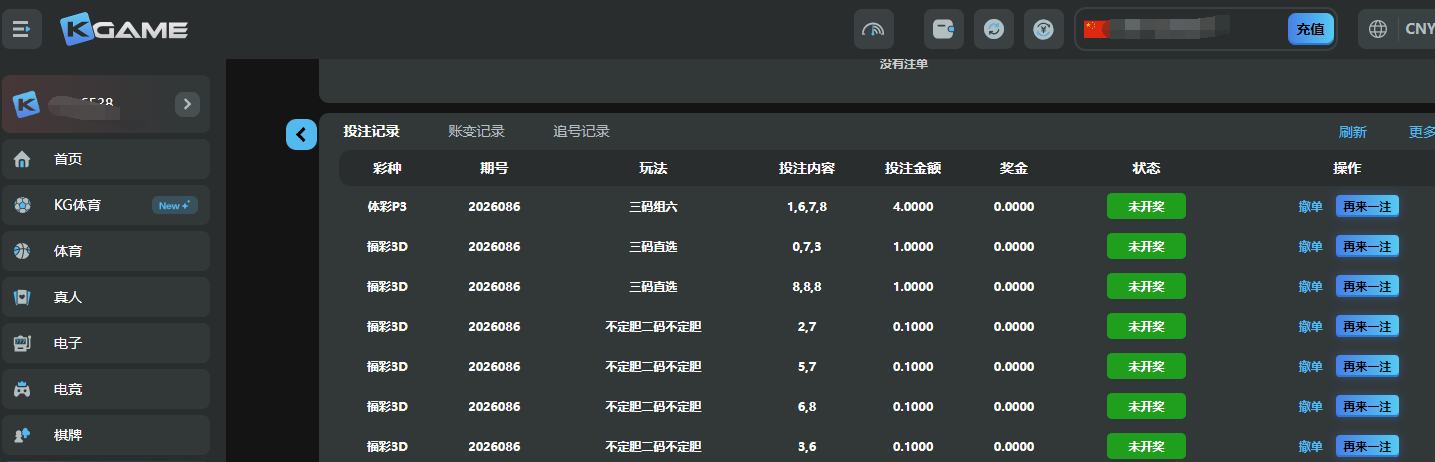Click the globe language icon

pyautogui.click(x=1378, y=29)
